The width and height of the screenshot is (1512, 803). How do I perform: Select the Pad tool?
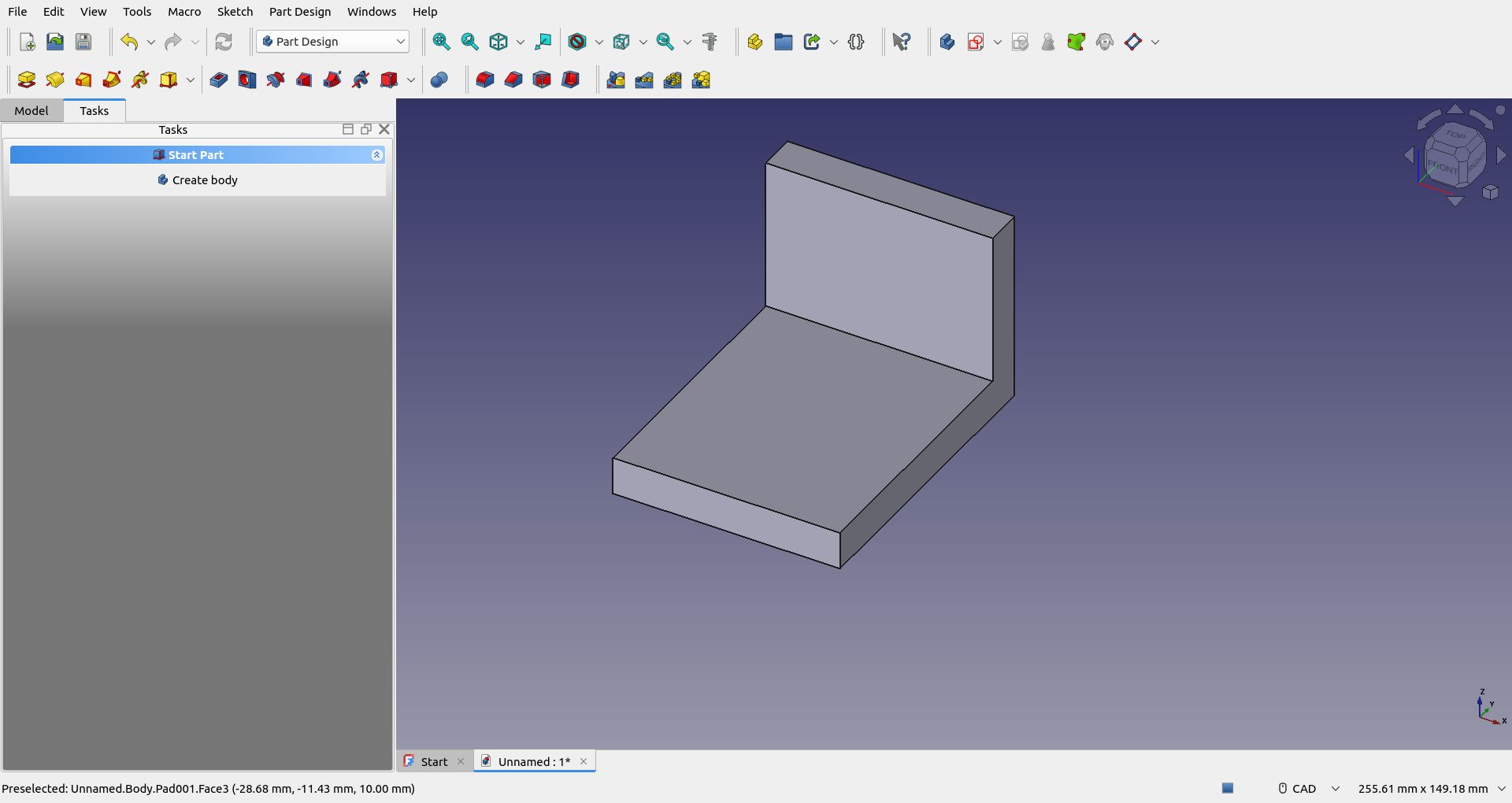coord(27,80)
